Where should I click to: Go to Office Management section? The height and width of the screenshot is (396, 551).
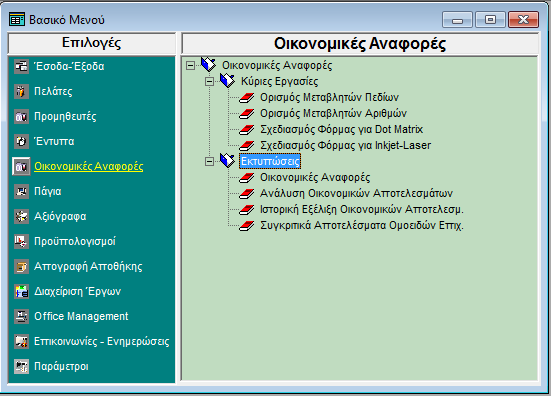pos(81,316)
